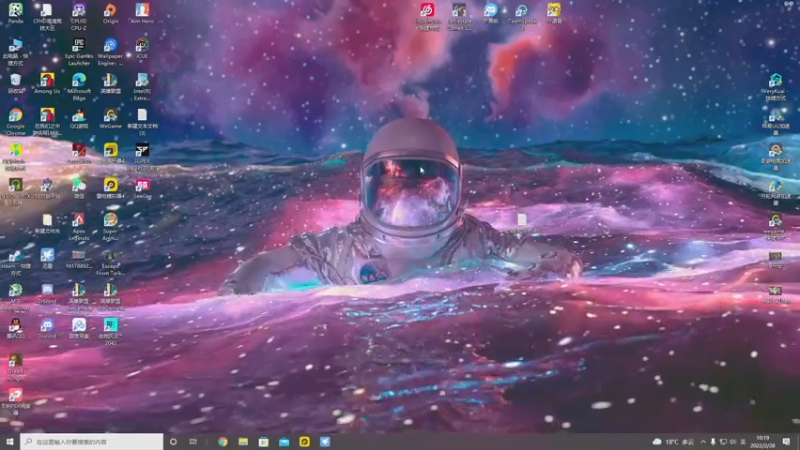The width and height of the screenshot is (800, 450).
Task: Open volume control in system tray
Action: coord(733,441)
